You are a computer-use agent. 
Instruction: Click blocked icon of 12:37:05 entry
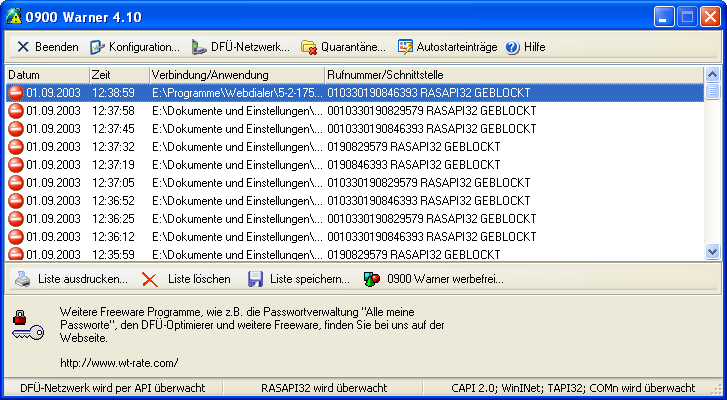16,183
